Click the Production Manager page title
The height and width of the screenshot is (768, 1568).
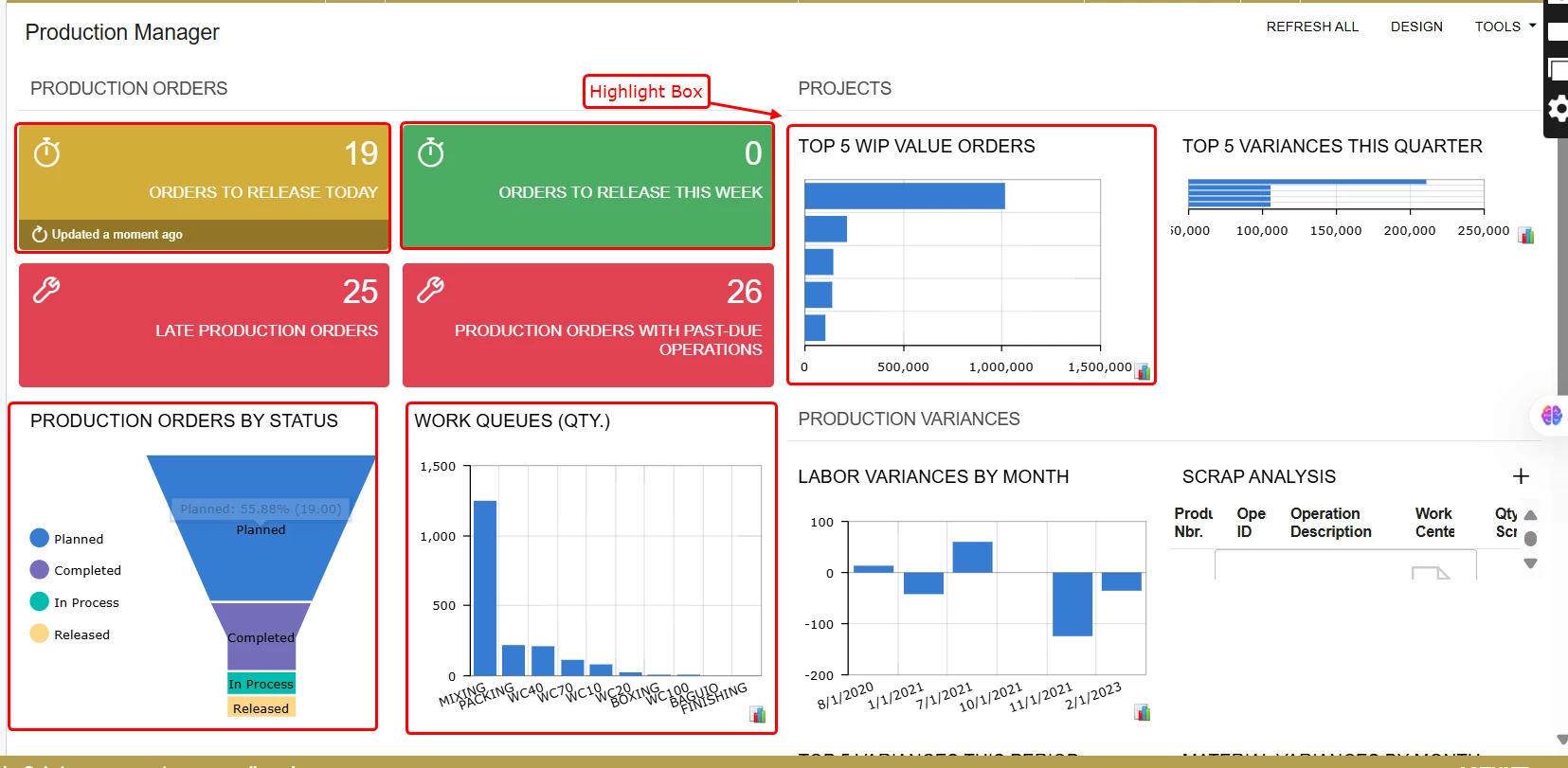click(122, 32)
